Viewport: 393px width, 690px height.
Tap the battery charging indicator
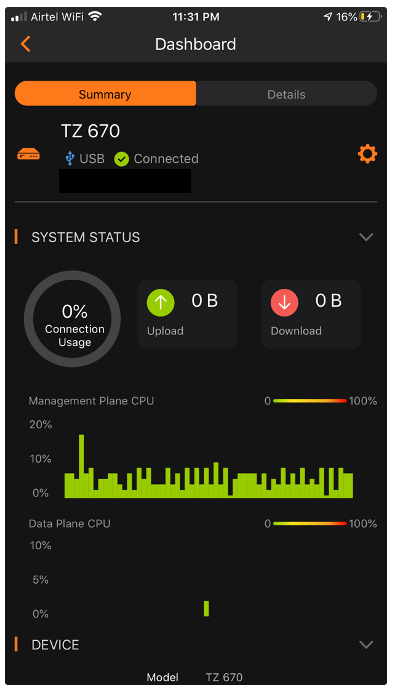tap(370, 17)
